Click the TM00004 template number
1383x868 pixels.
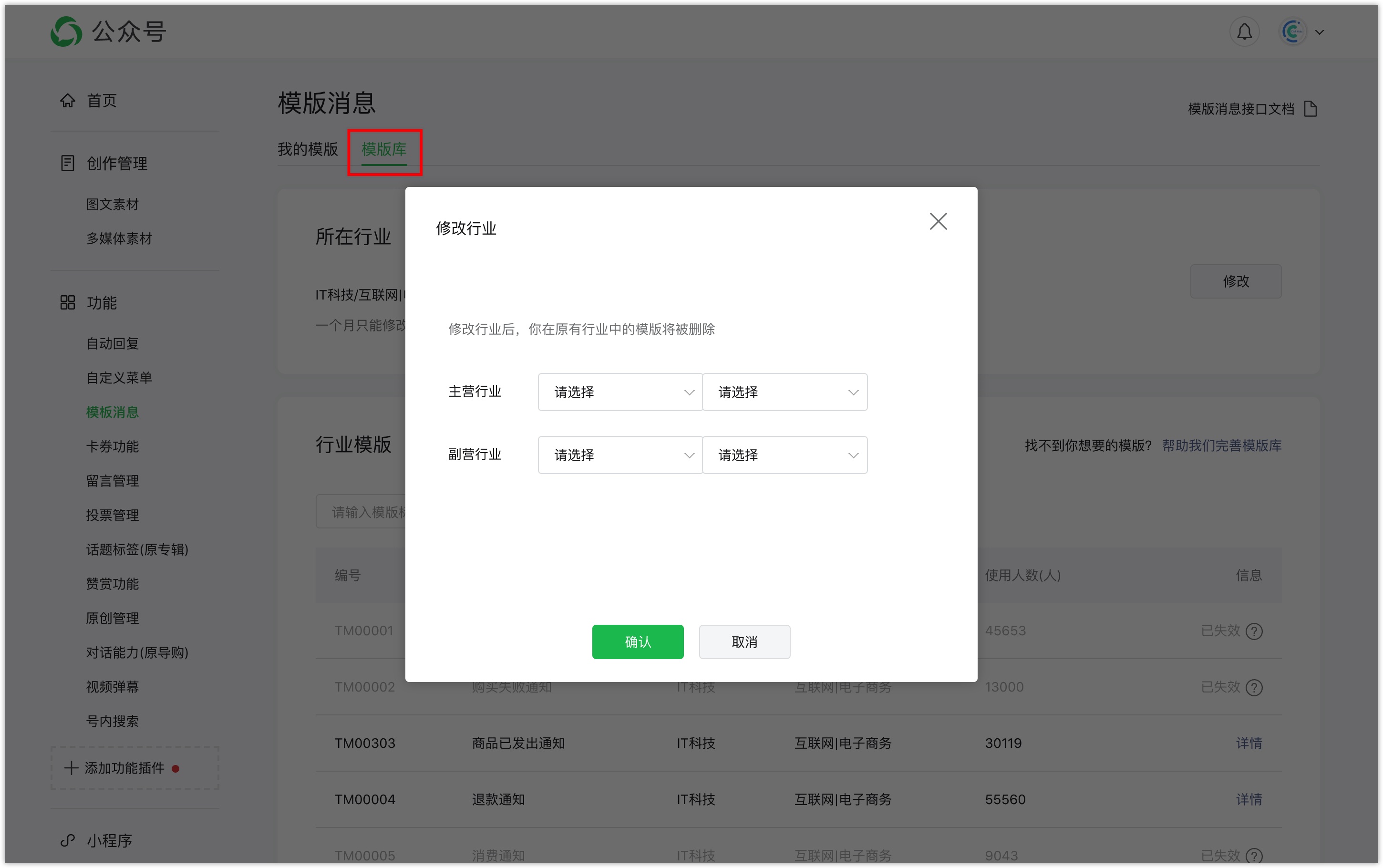[x=365, y=800]
